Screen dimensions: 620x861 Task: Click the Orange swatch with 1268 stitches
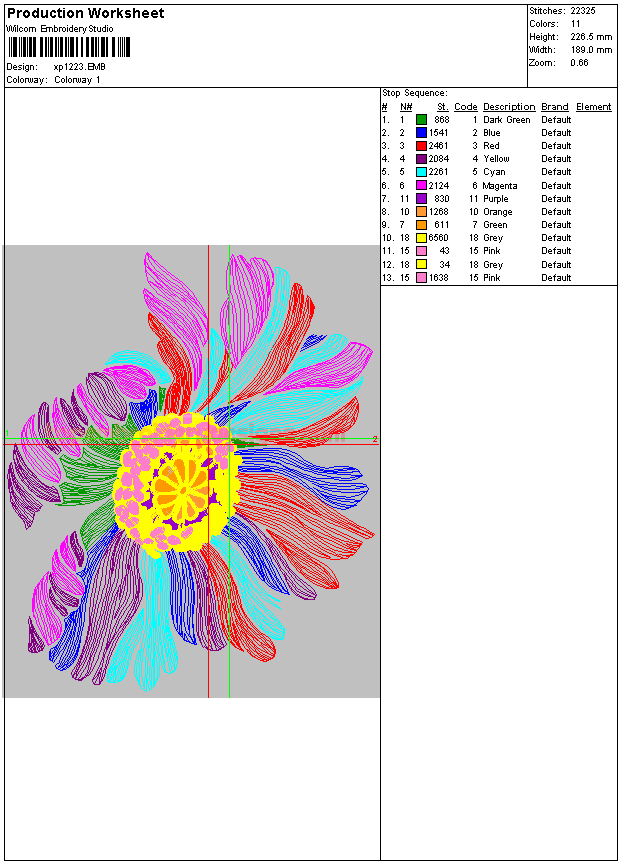(x=421, y=212)
